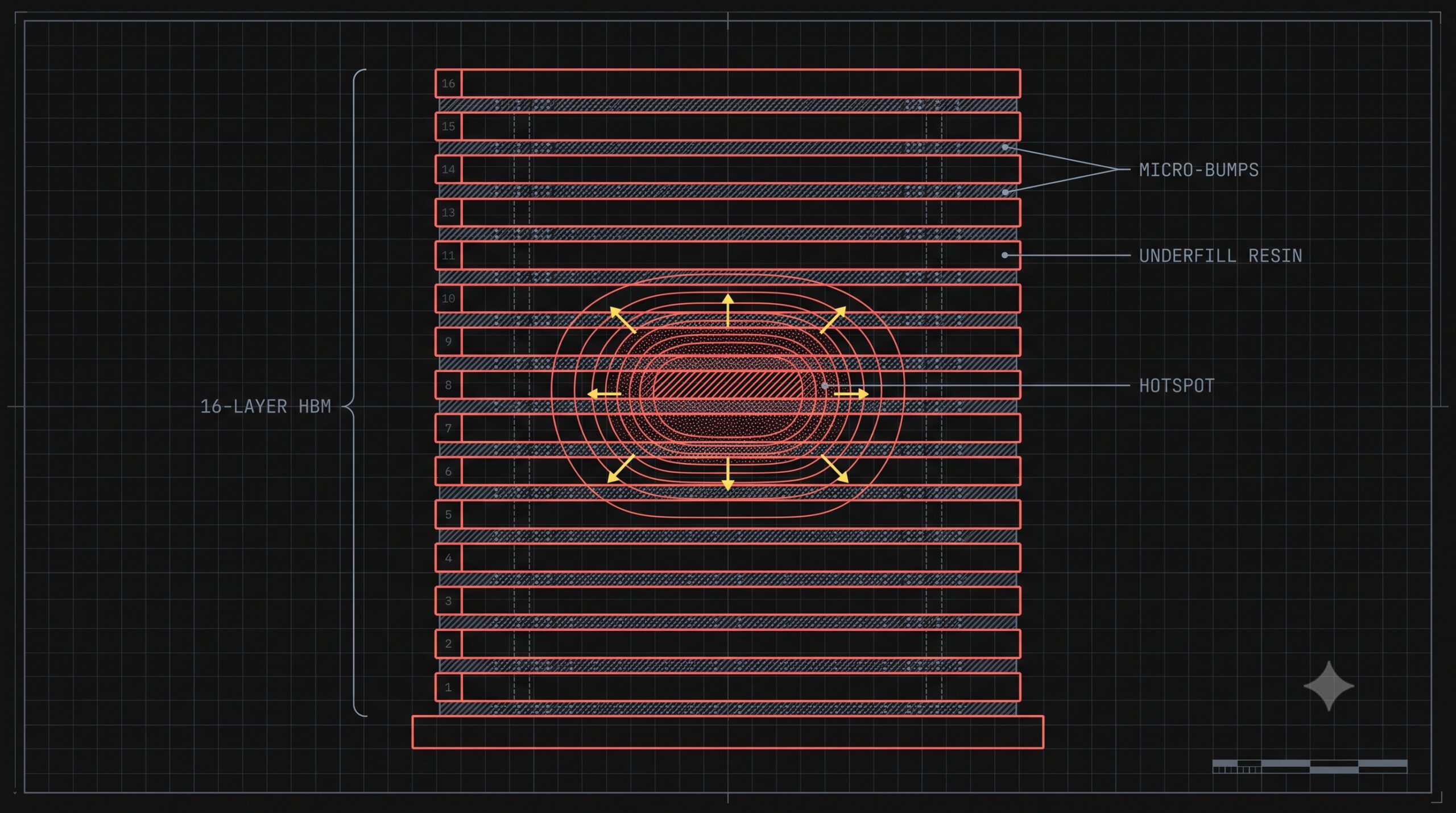
Task: Click layer number 8 label
Action: click(448, 385)
